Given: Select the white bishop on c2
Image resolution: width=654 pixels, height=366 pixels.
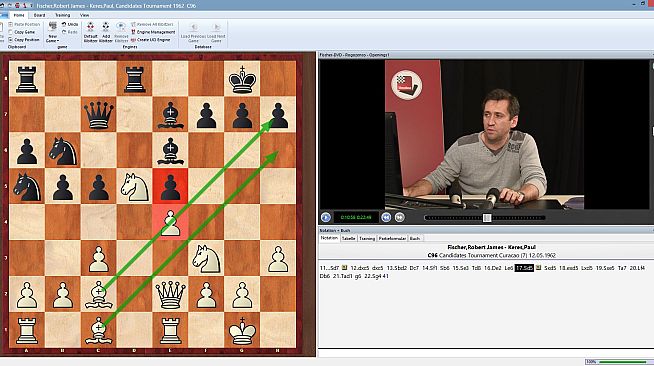Looking at the screenshot, I should [99, 294].
